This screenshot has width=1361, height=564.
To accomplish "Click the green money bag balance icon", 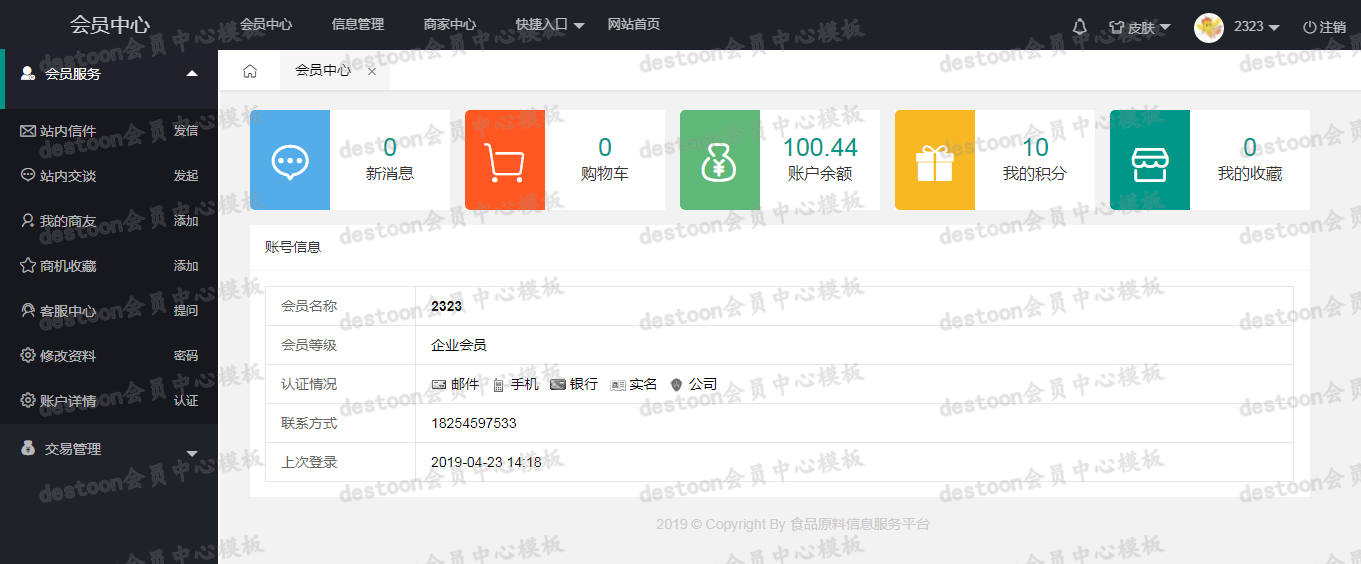I will (x=720, y=160).
